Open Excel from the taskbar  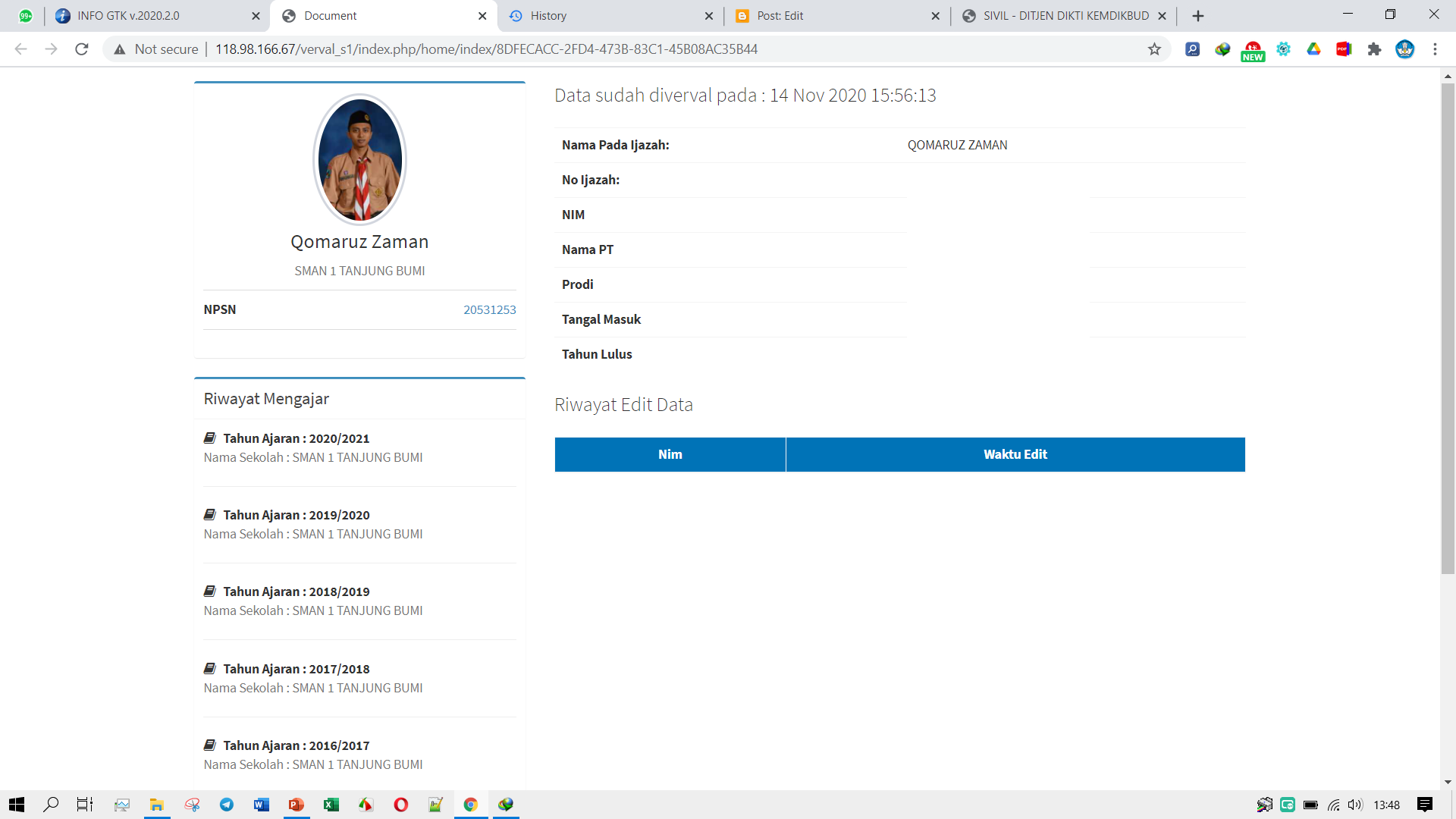pos(331,805)
